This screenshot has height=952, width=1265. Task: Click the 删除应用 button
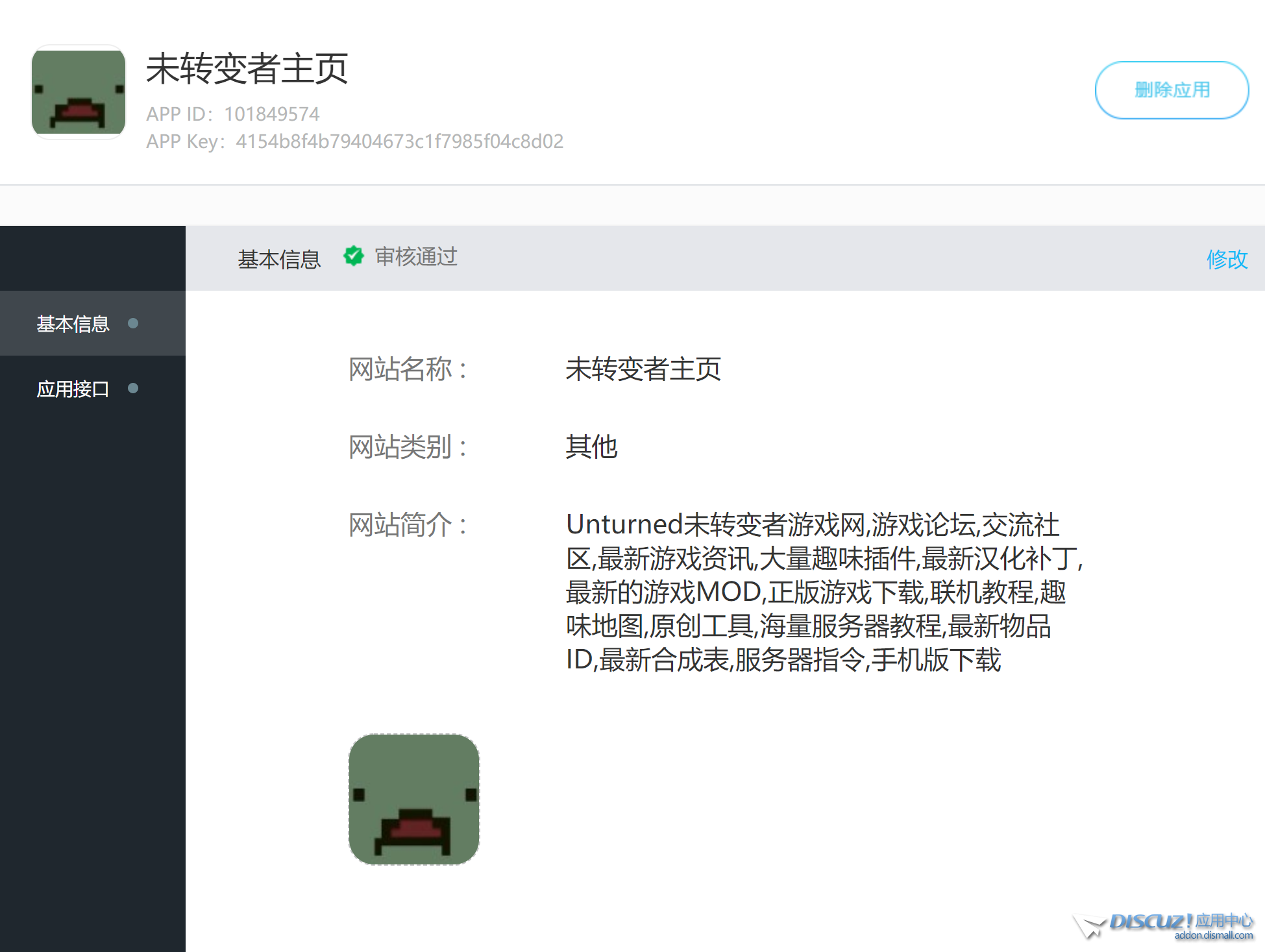click(x=1172, y=90)
